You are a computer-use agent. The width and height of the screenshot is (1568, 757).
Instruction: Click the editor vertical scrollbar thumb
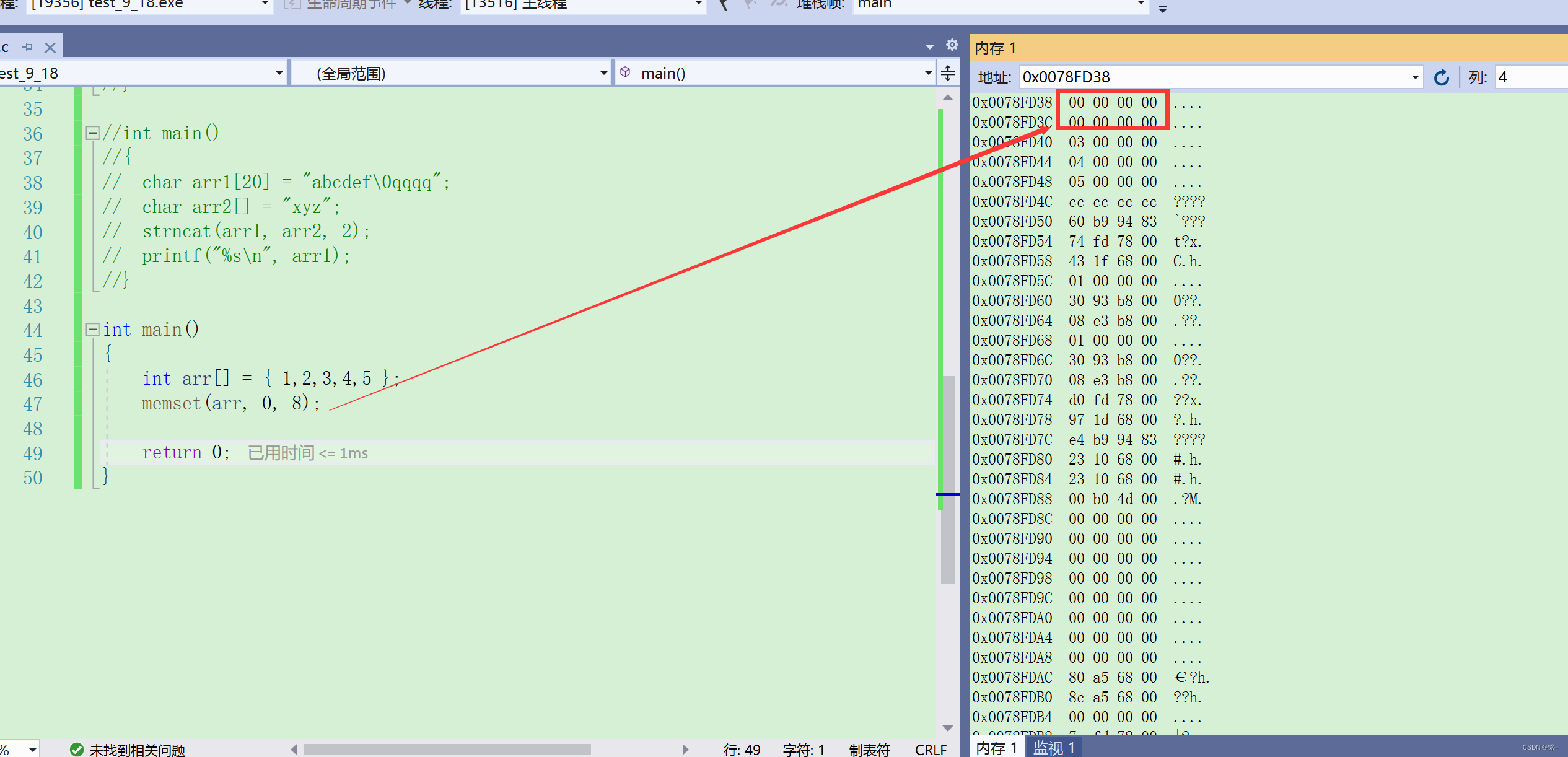948,479
